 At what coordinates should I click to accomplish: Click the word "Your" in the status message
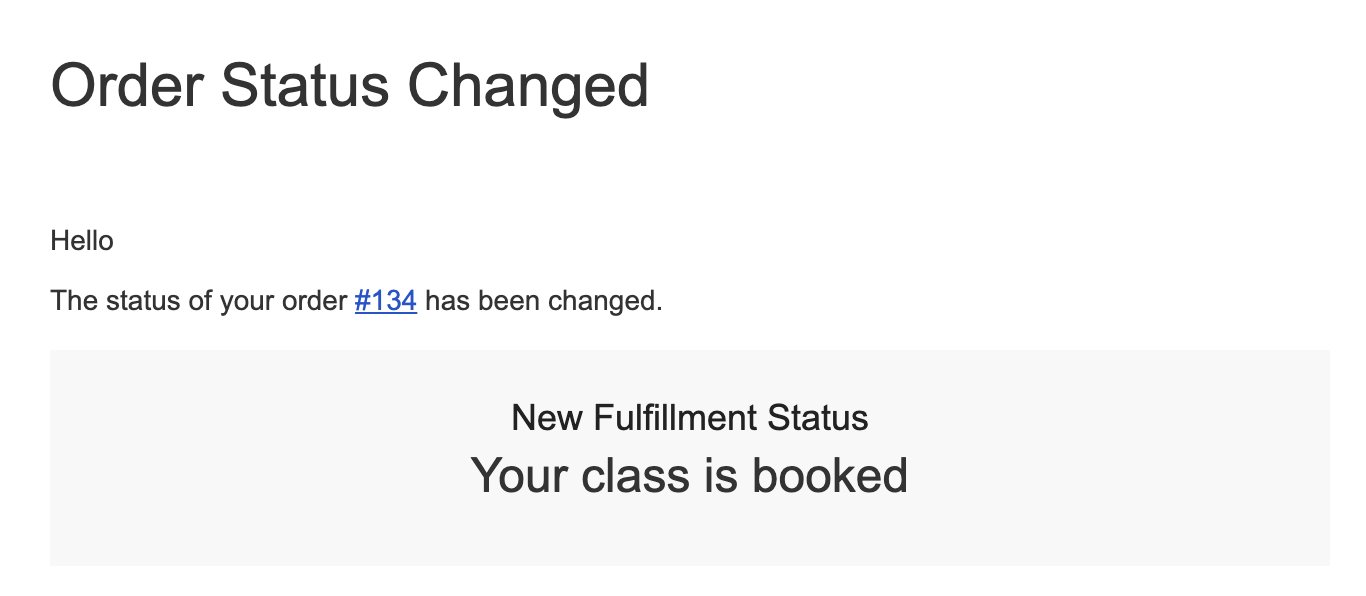point(518,475)
